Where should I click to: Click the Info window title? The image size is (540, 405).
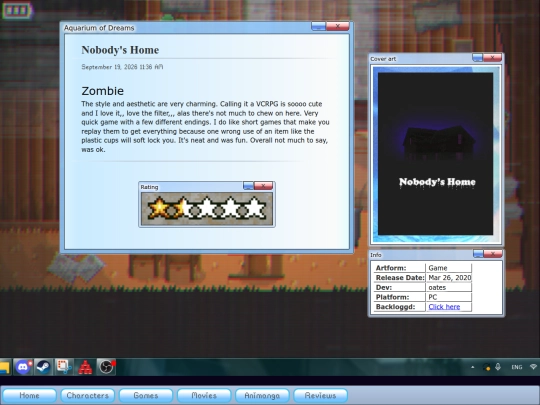tap(376, 255)
